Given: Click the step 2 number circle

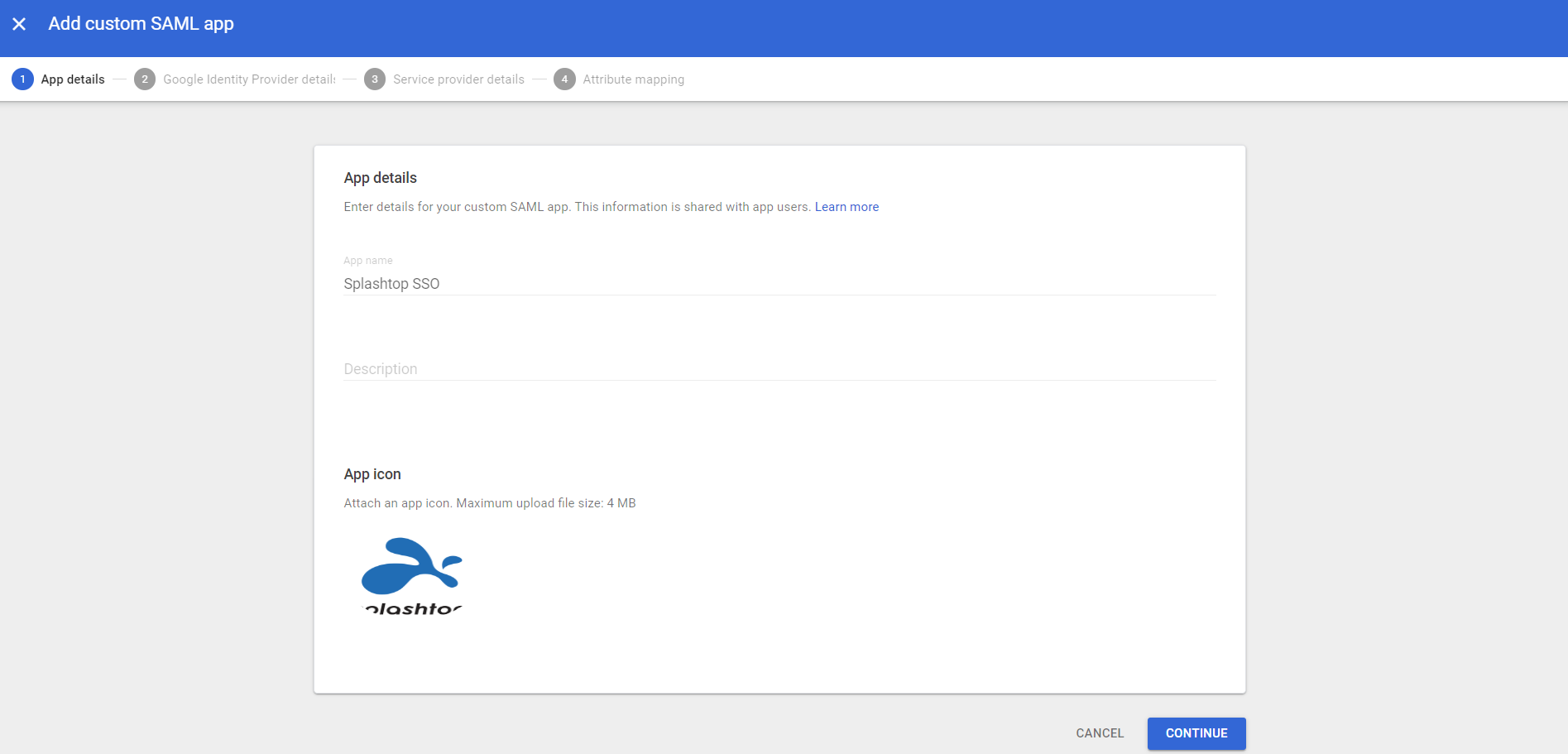Looking at the screenshot, I should click(145, 79).
